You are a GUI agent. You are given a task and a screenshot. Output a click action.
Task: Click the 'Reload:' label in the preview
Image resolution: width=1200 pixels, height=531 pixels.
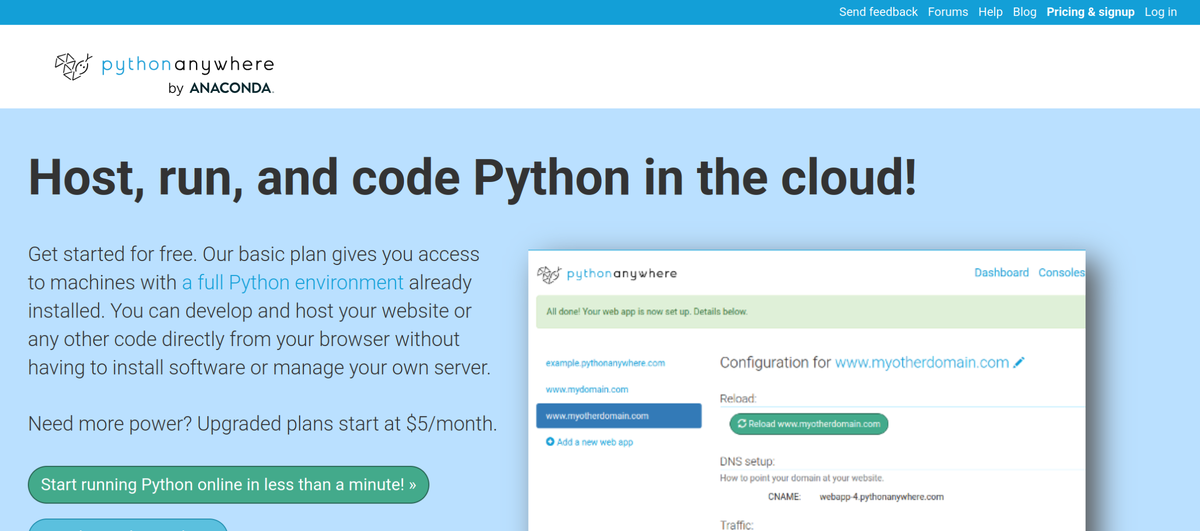pos(738,399)
